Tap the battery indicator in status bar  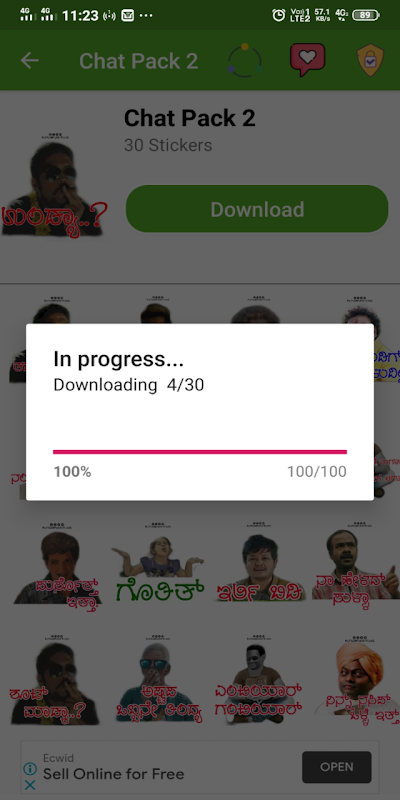[365, 15]
